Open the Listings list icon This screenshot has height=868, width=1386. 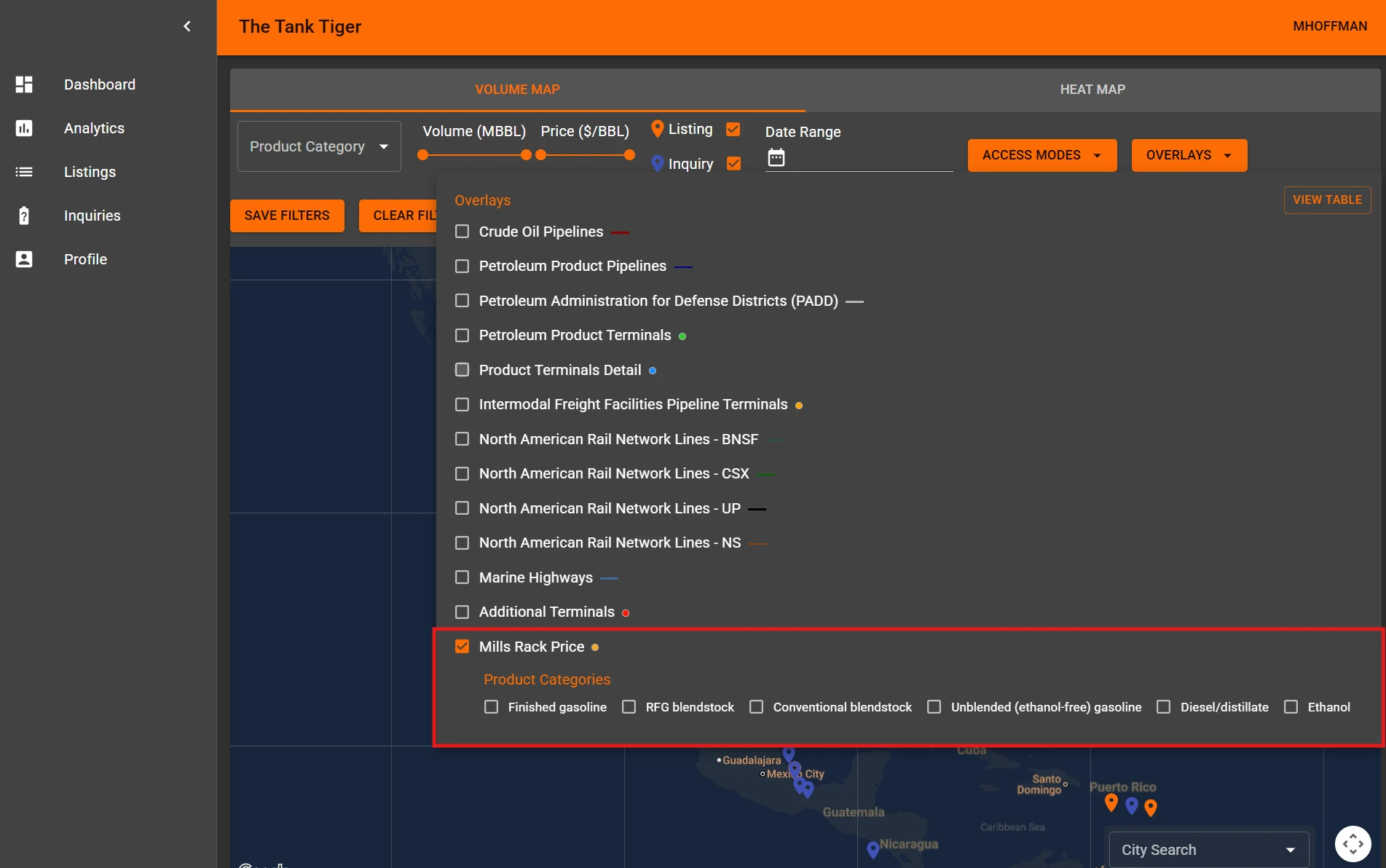tap(24, 172)
